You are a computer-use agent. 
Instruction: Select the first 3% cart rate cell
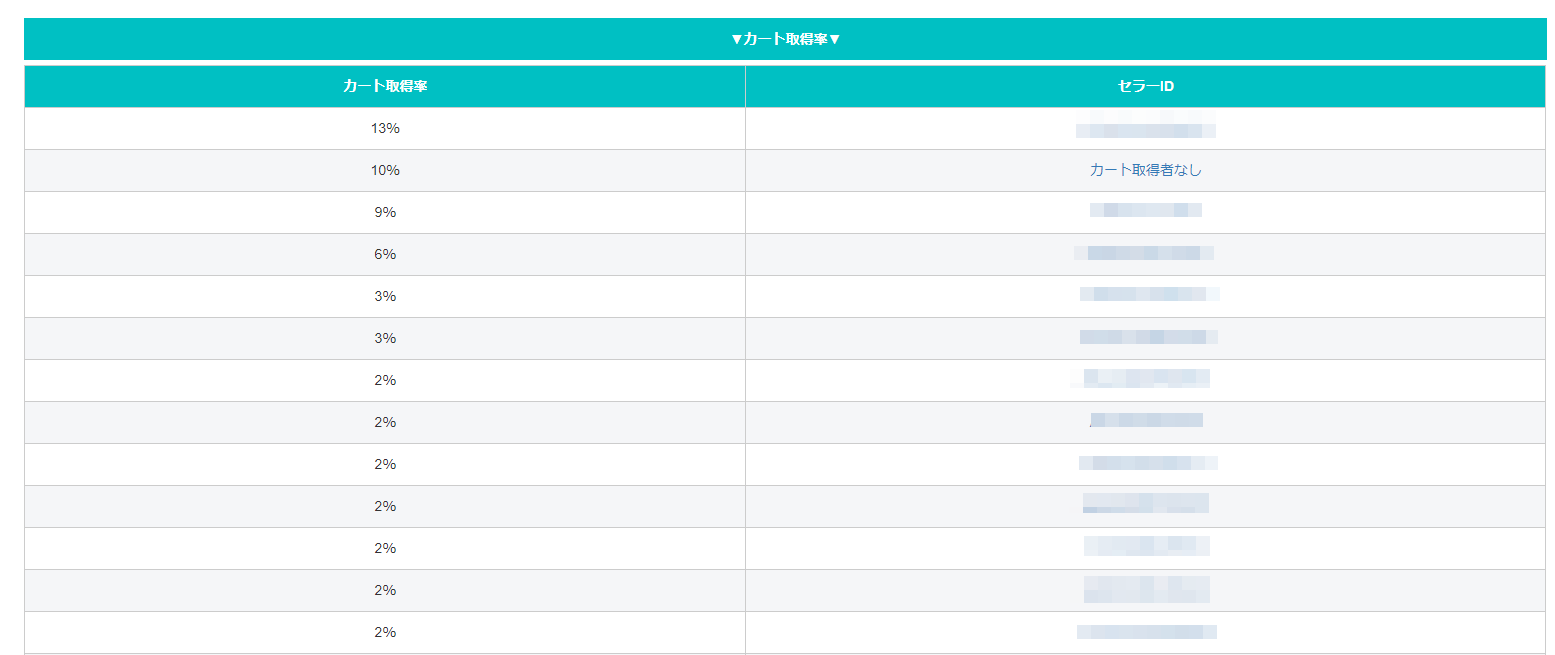385,296
